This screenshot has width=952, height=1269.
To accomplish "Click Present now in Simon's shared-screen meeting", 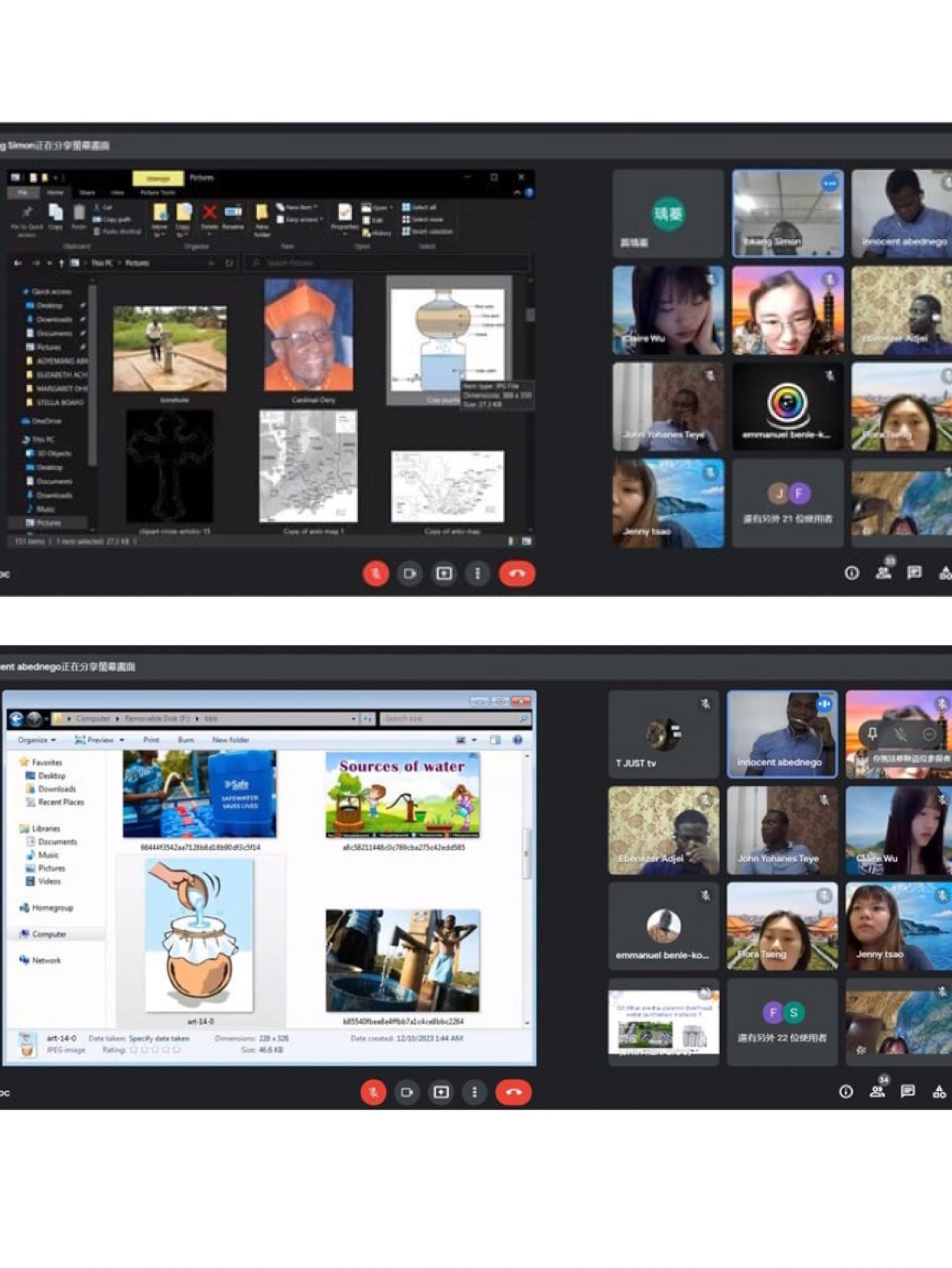I will click(444, 573).
